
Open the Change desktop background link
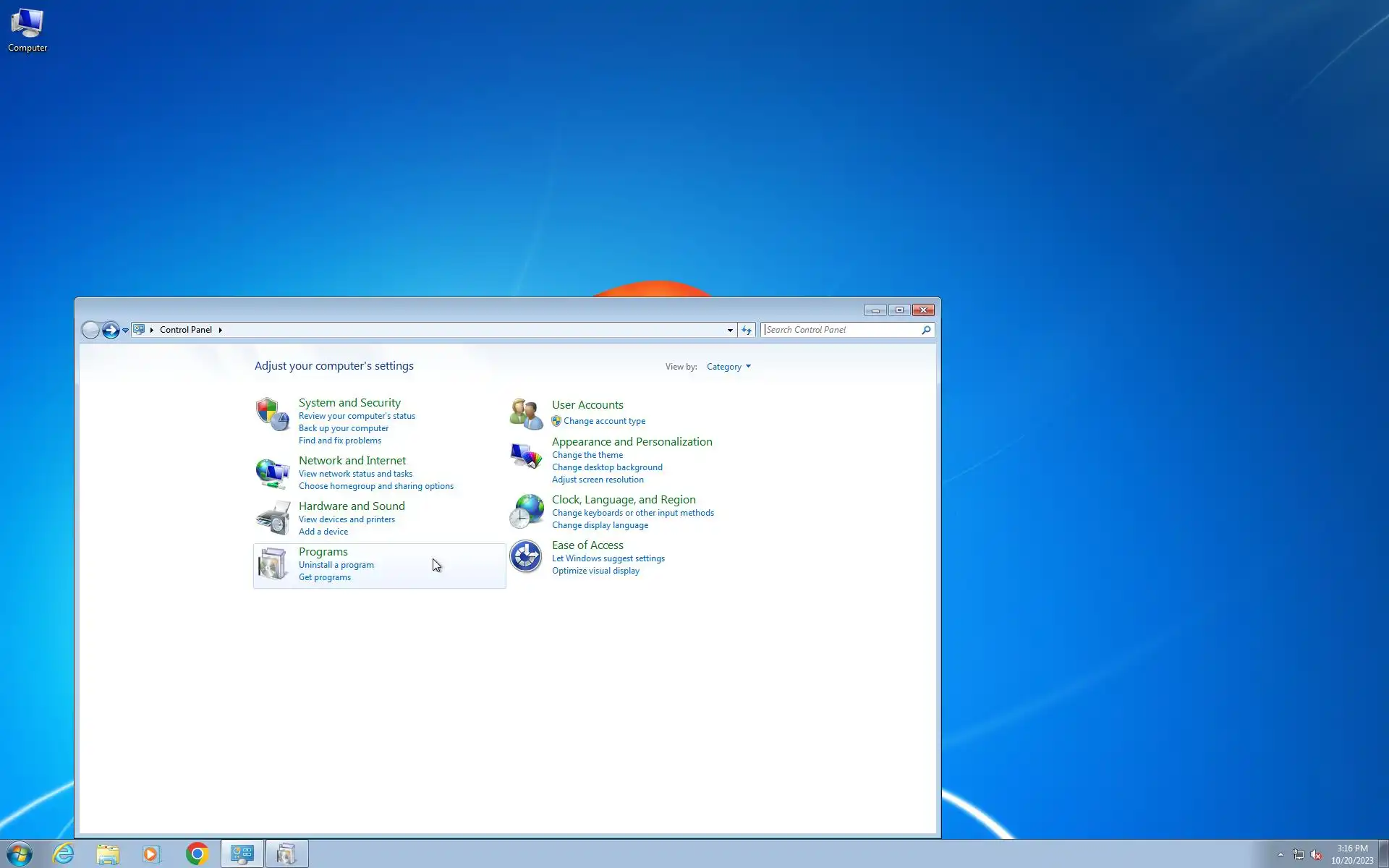tap(606, 467)
